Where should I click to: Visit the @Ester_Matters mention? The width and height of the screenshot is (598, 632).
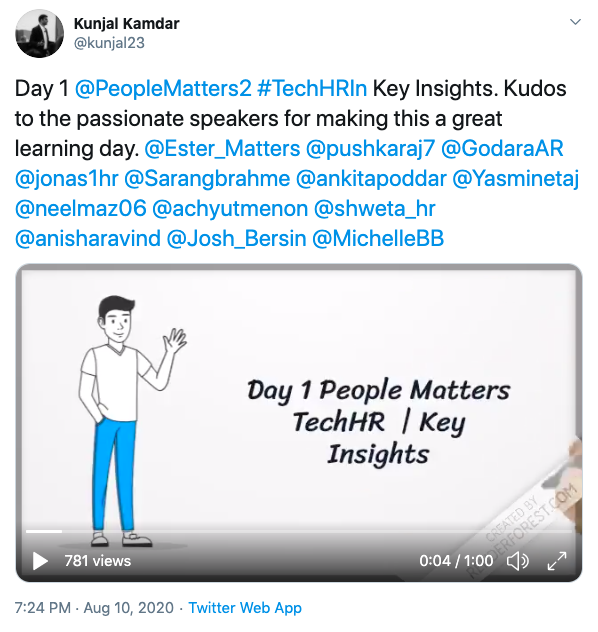(222, 148)
